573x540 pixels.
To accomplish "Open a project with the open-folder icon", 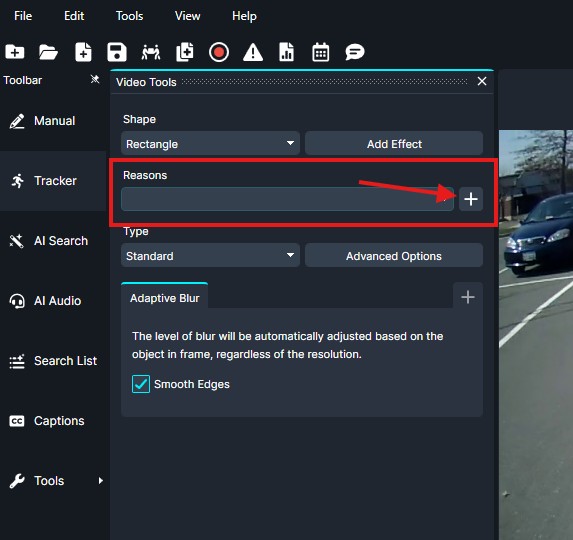I will point(48,52).
